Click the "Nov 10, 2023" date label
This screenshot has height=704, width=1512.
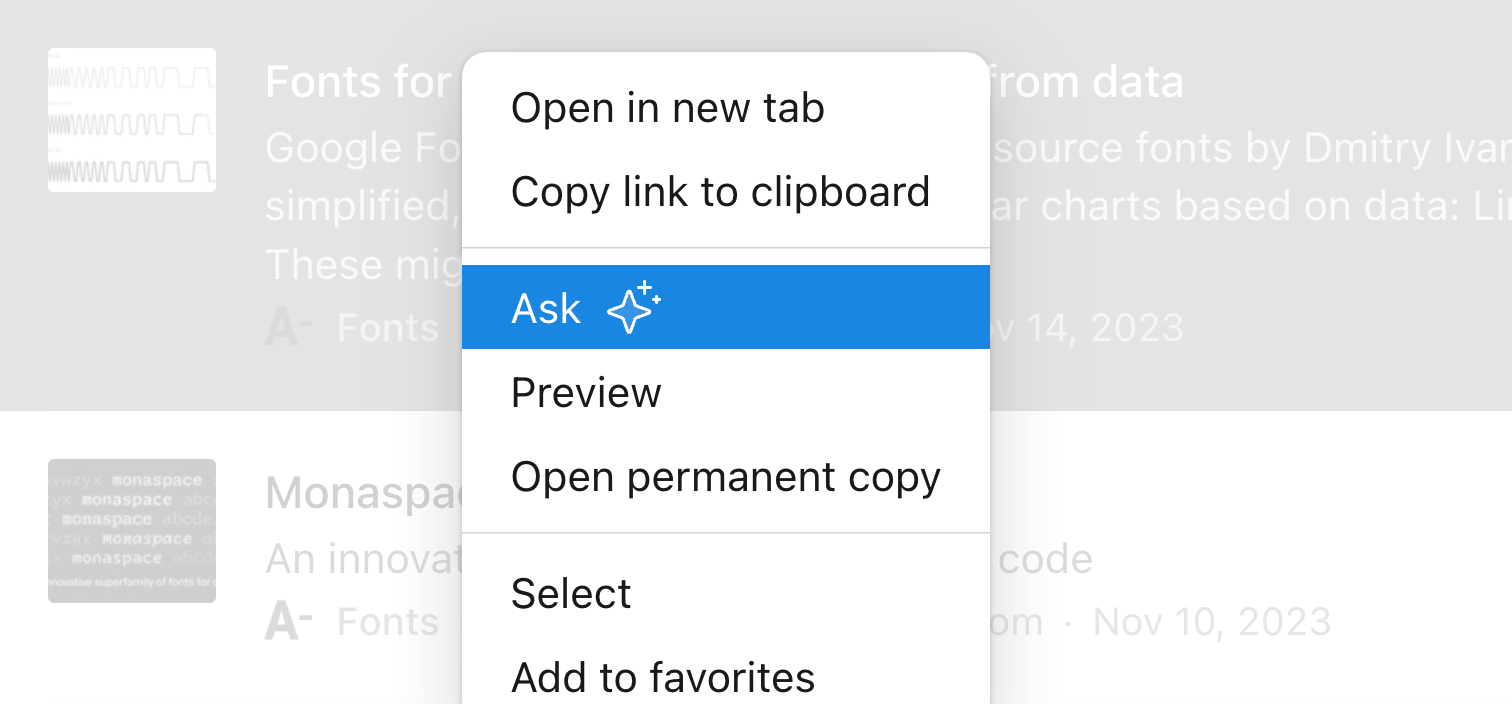tap(1211, 622)
